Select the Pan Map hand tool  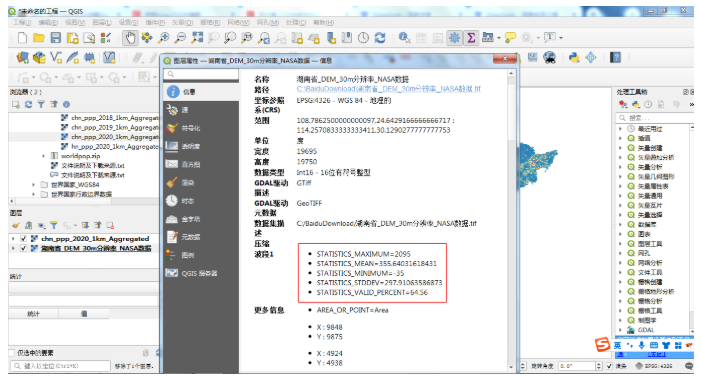pyautogui.click(x=130, y=38)
